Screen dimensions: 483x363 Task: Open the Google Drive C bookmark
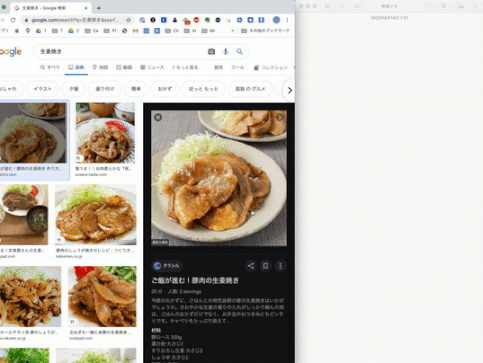tap(74, 31)
